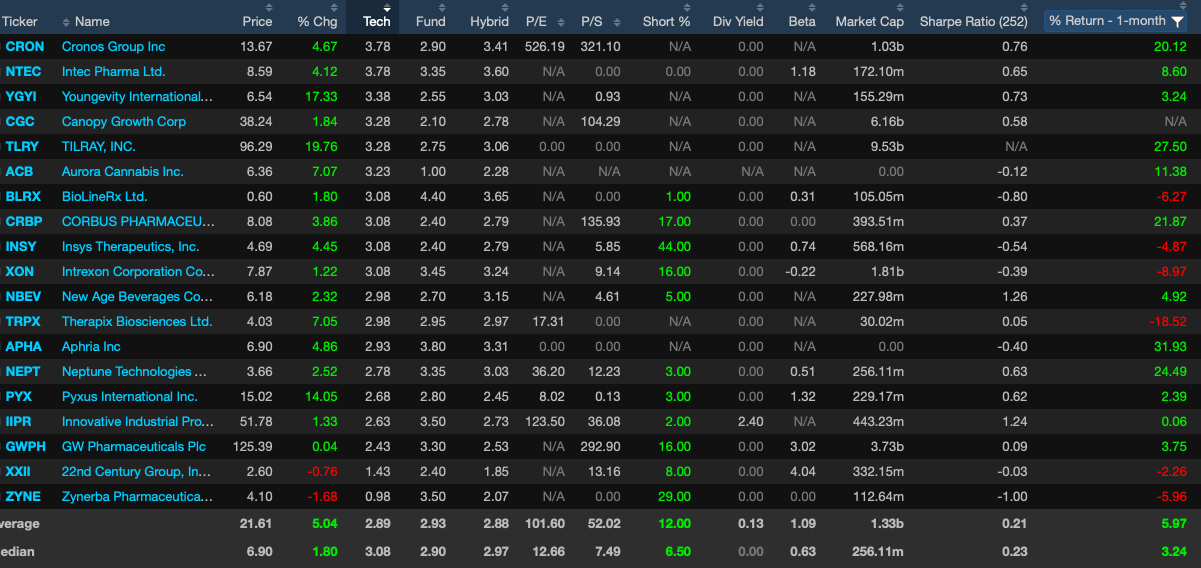Select the -18.52 return value for TRPX
The height and width of the screenshot is (568, 1201).
pos(1167,322)
